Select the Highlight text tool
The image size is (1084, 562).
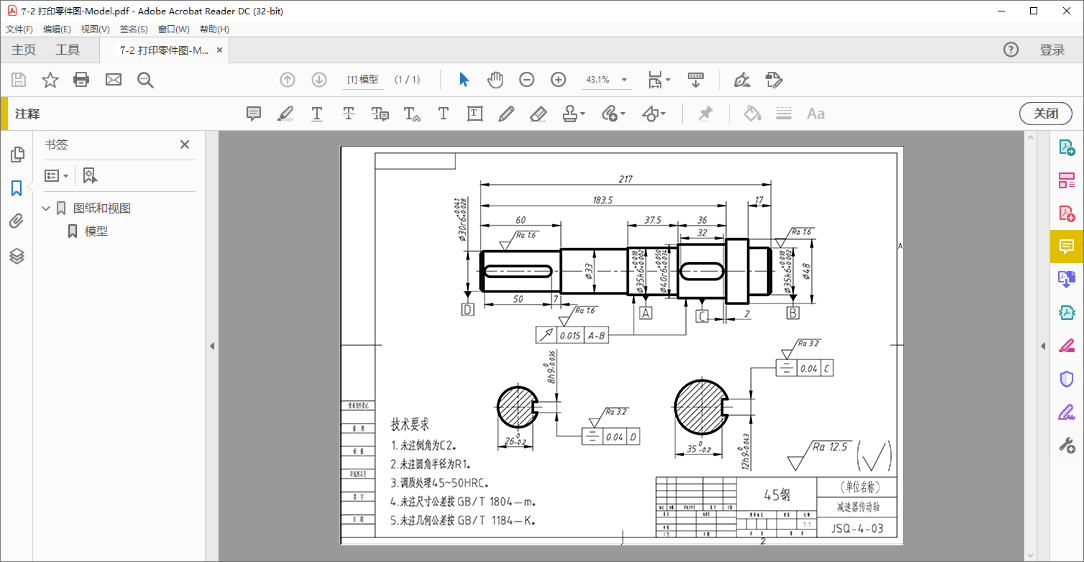click(x=285, y=114)
